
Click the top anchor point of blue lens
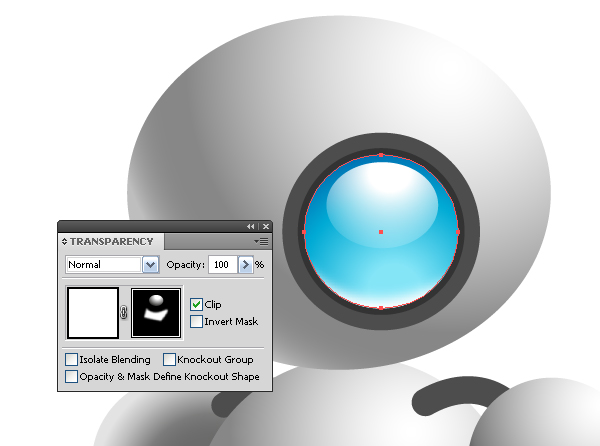(x=381, y=155)
